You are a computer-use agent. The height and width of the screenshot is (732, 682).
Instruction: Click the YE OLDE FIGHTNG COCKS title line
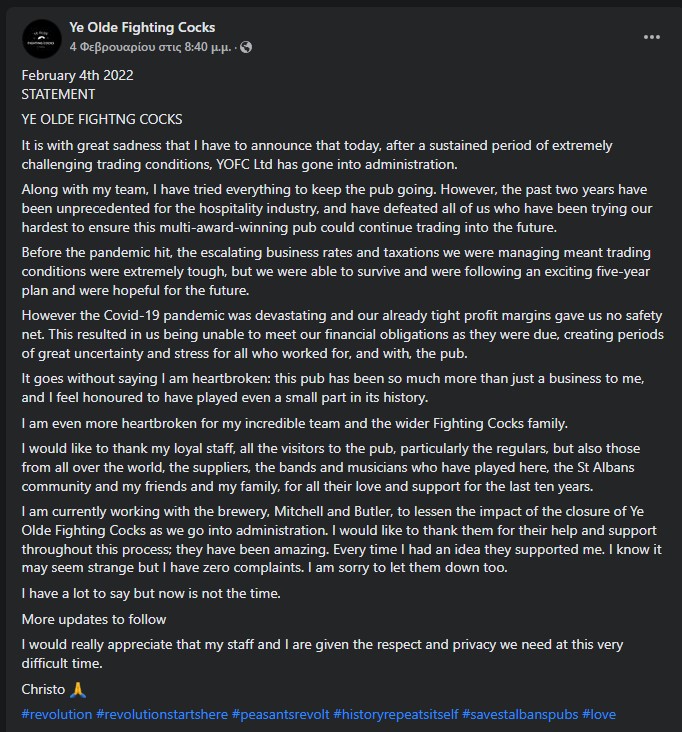pyautogui.click(x=102, y=120)
